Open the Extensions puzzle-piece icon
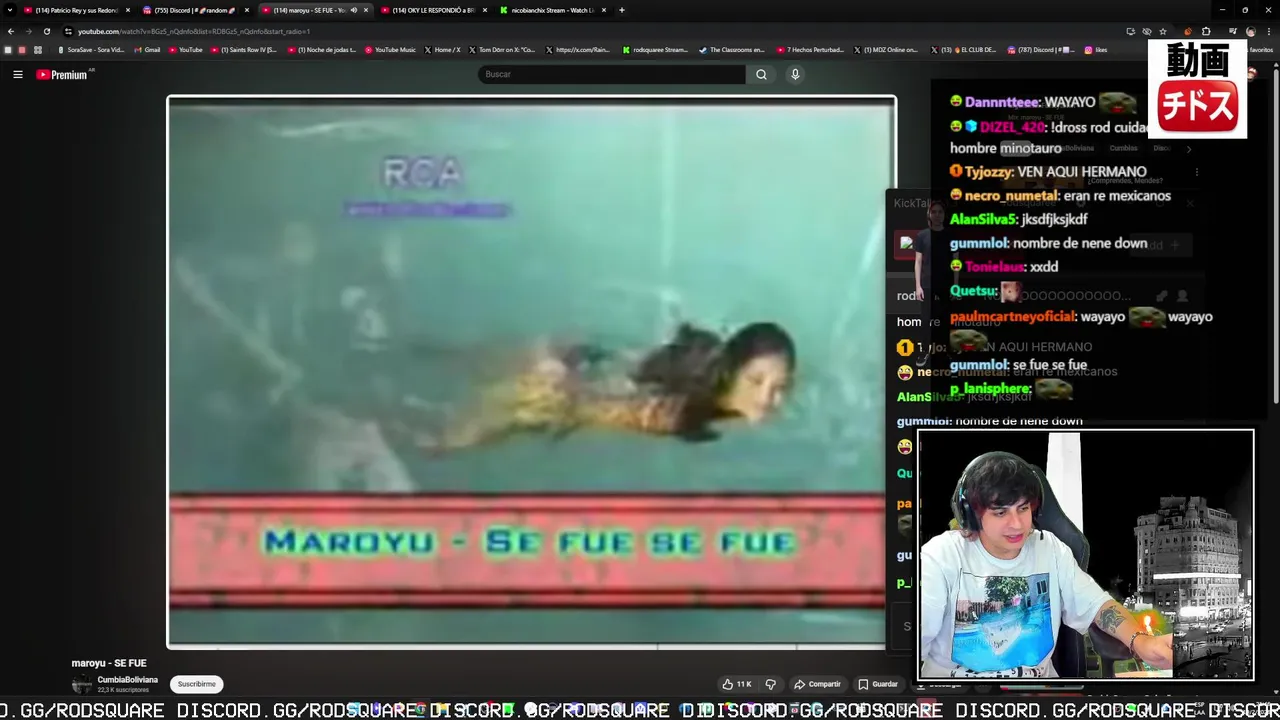The image size is (1280, 720). [x=1206, y=31]
